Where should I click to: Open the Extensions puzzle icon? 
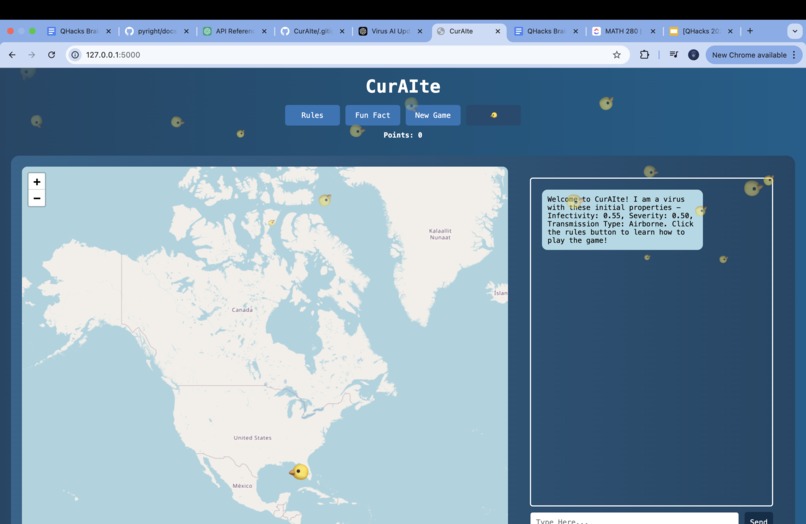pyautogui.click(x=644, y=55)
